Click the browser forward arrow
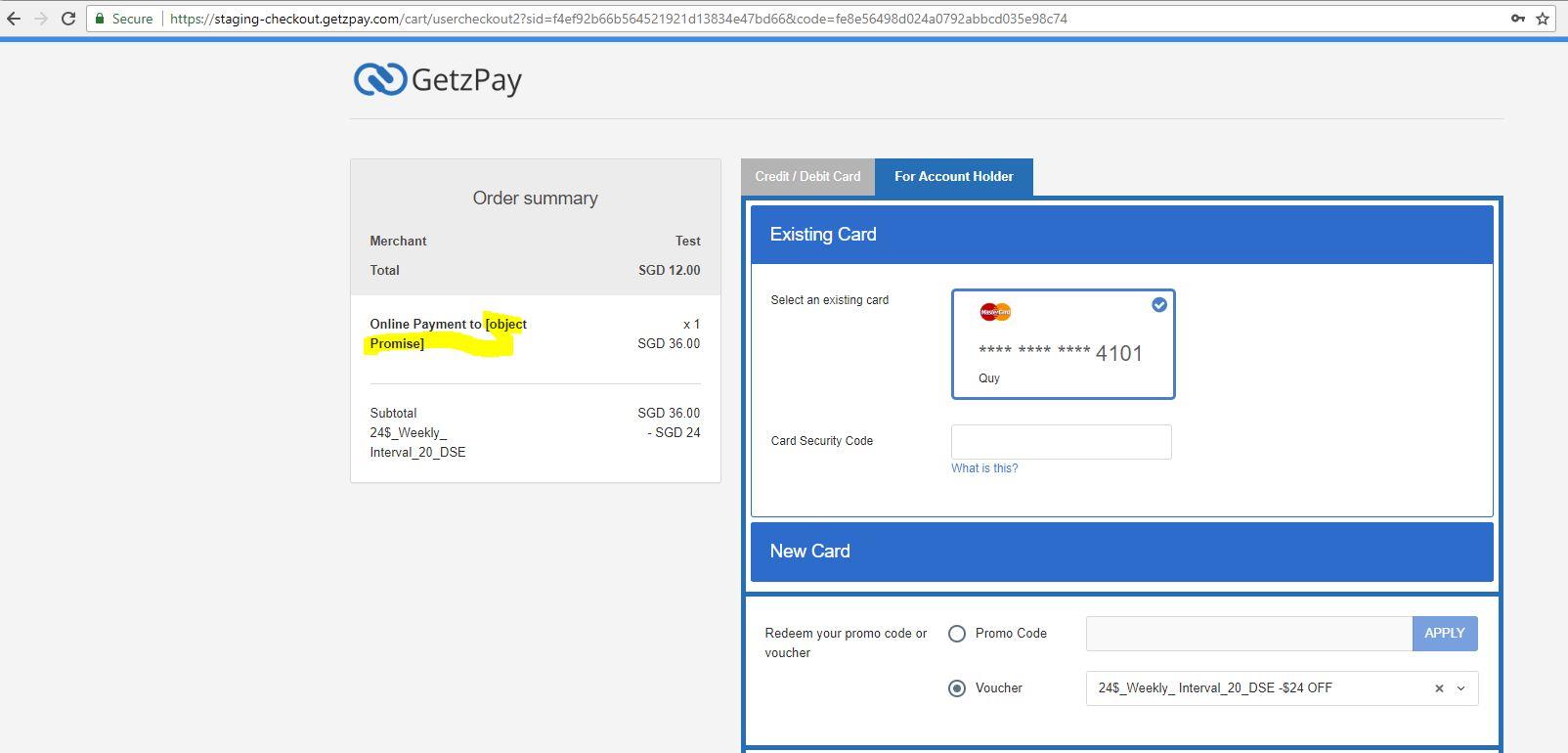Screen dimensions: 1568x753 41,19
